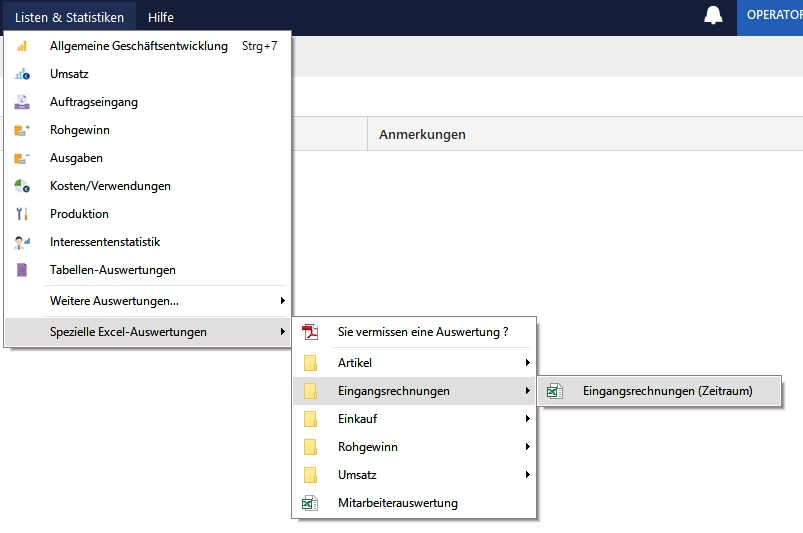Click the Rohgewinn folder icon in the submenu
Screen dimensions: 803x533
click(x=310, y=447)
